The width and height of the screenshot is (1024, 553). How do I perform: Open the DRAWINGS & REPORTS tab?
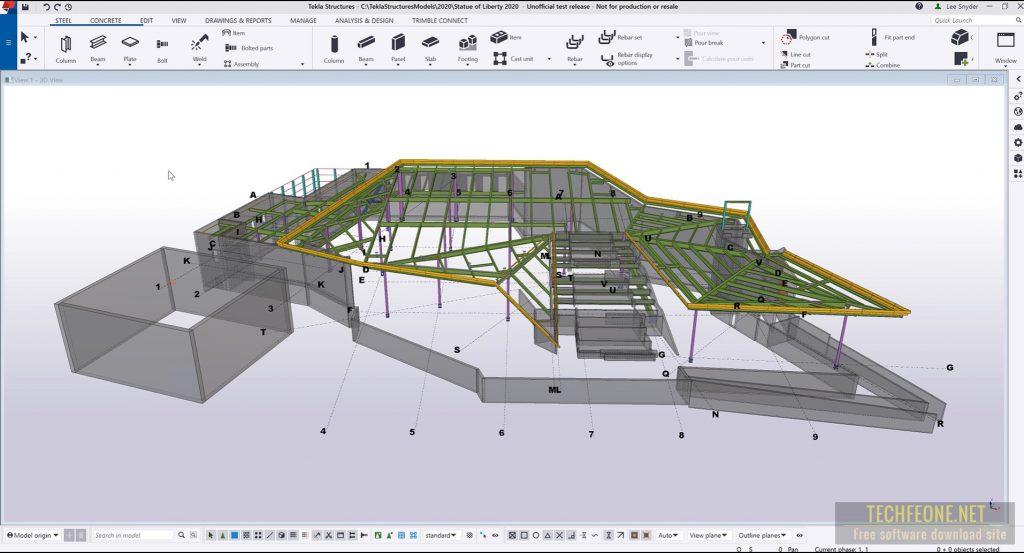[x=238, y=20]
